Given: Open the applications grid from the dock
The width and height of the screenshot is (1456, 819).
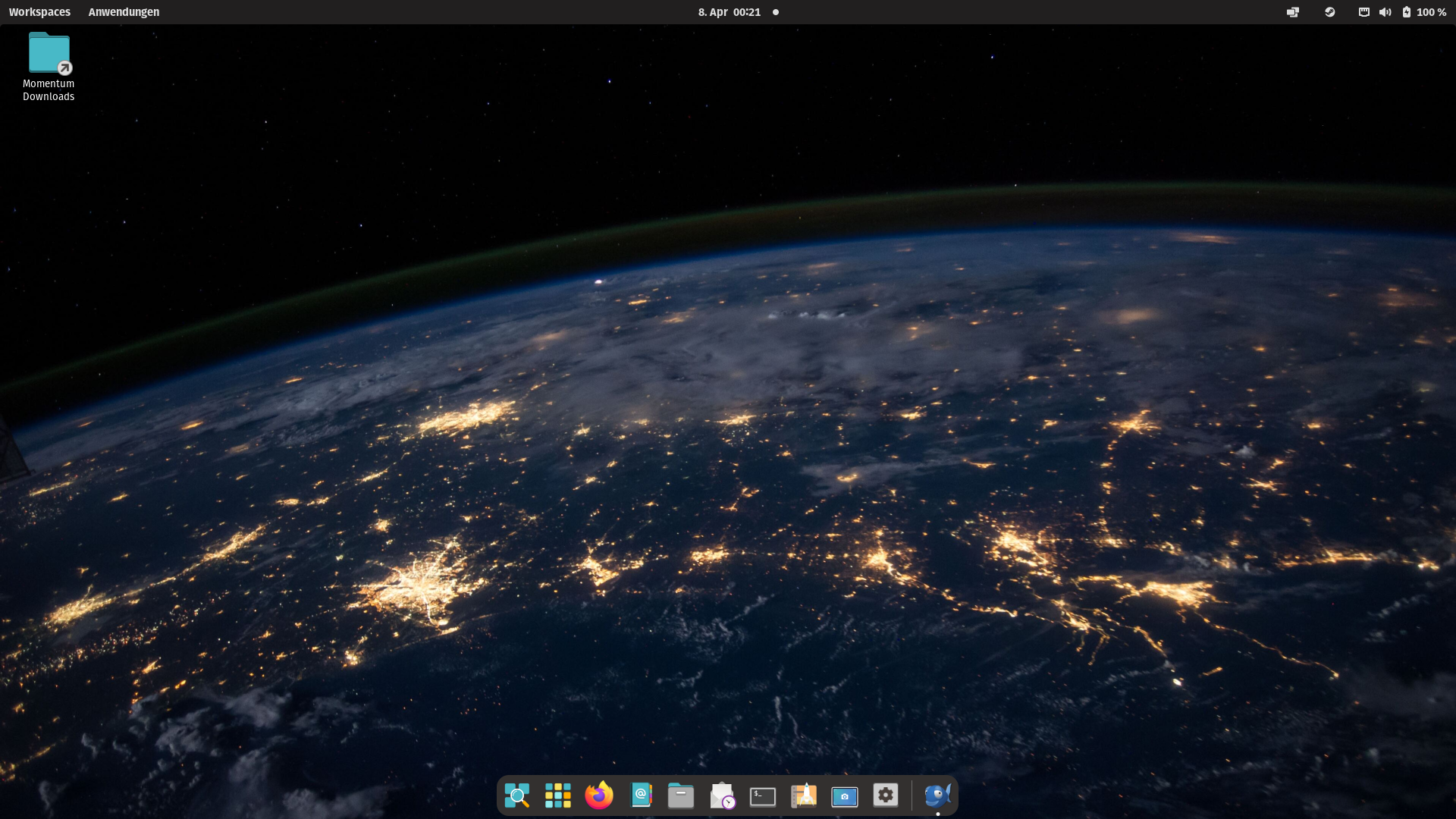Looking at the screenshot, I should pyautogui.click(x=558, y=795).
